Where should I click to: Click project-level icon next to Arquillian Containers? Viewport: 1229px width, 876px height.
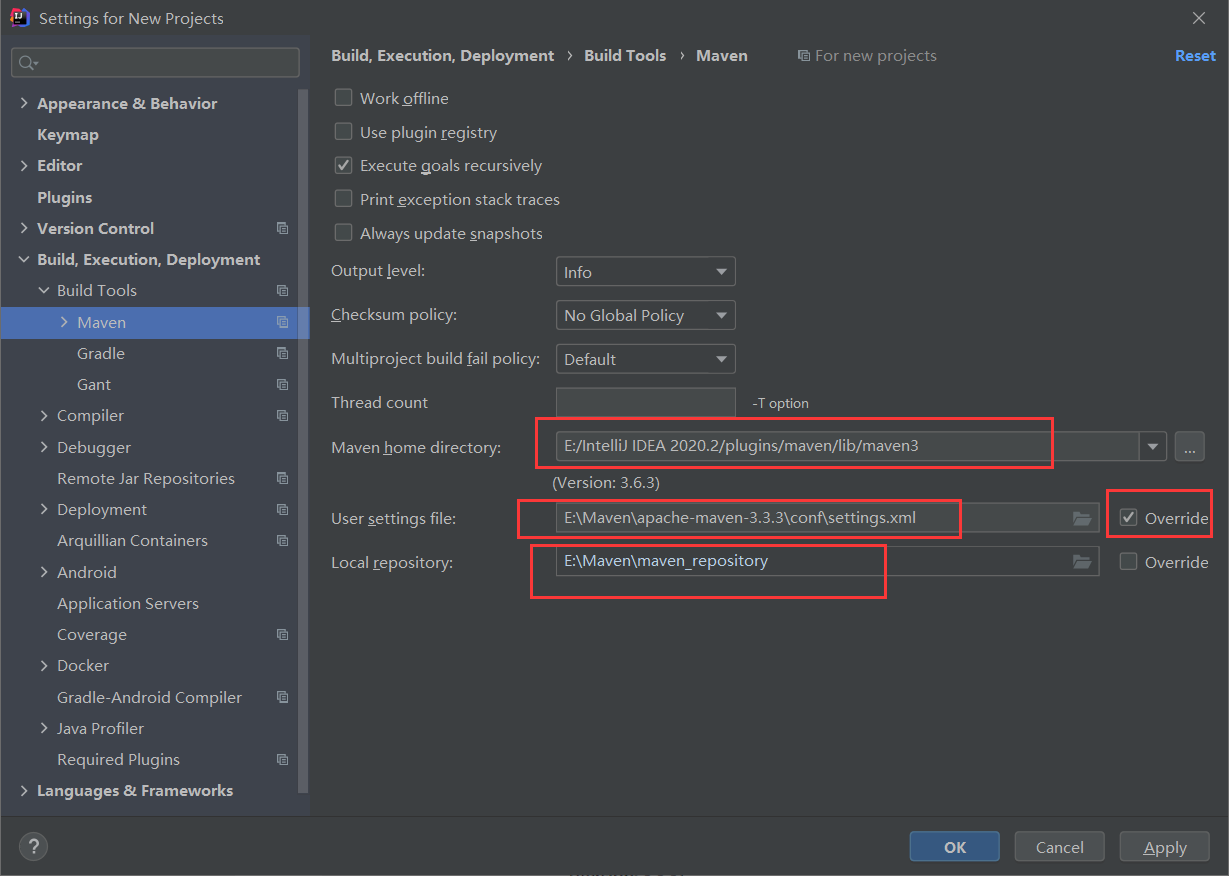[282, 540]
